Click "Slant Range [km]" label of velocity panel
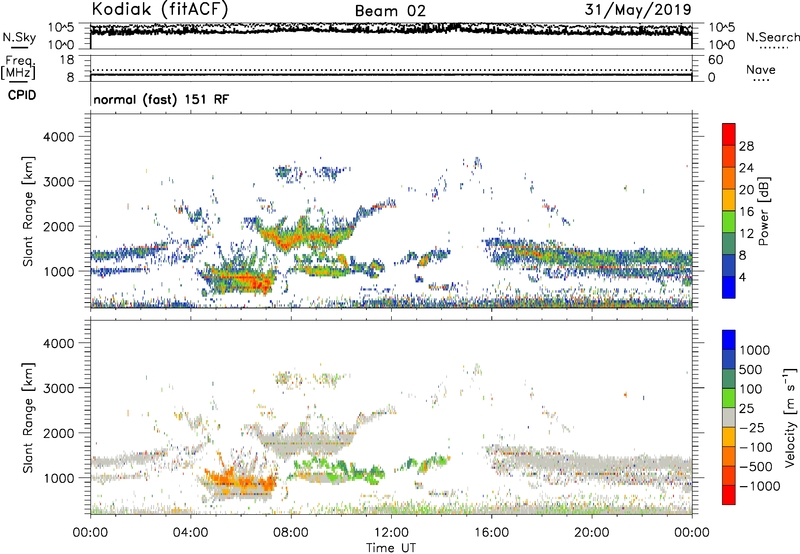Screen dimensions: 800x554 [29, 418]
